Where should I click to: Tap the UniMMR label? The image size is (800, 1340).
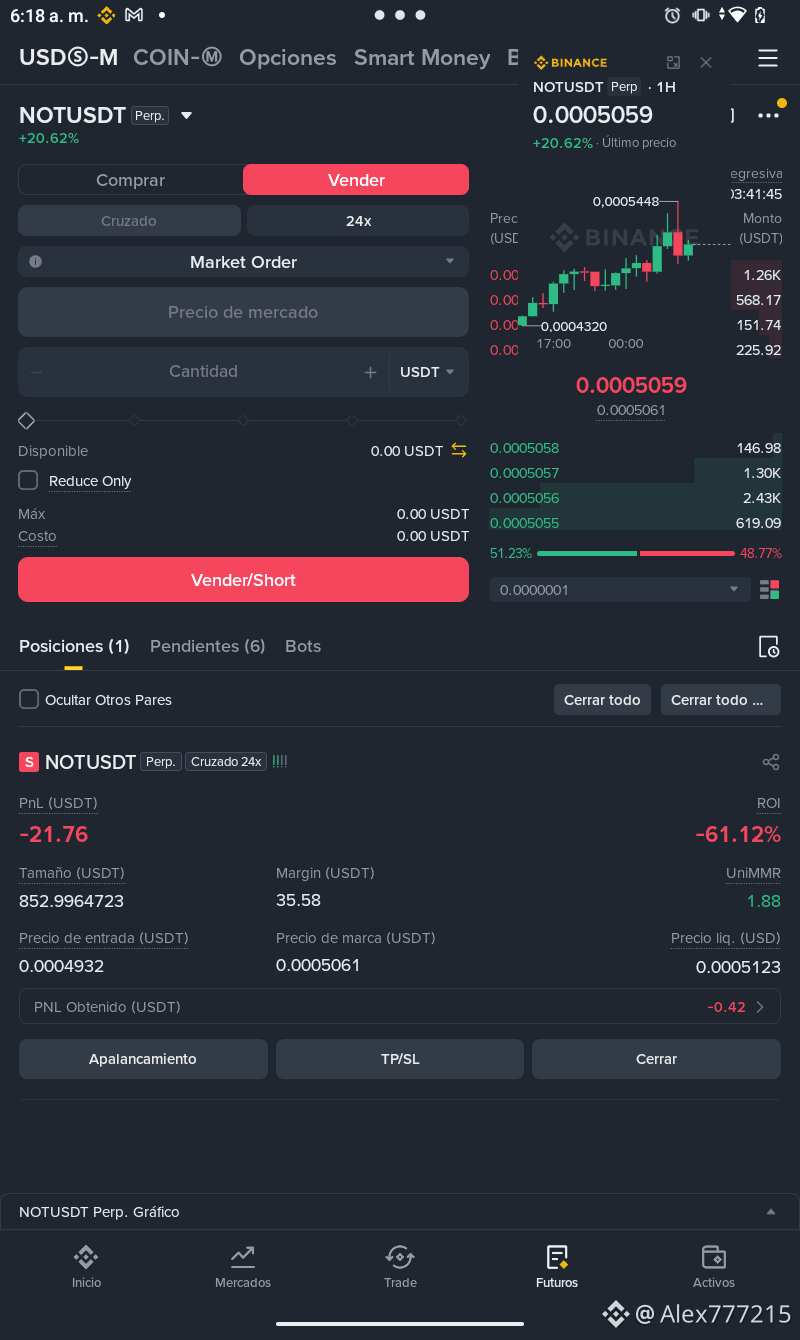tap(753, 873)
